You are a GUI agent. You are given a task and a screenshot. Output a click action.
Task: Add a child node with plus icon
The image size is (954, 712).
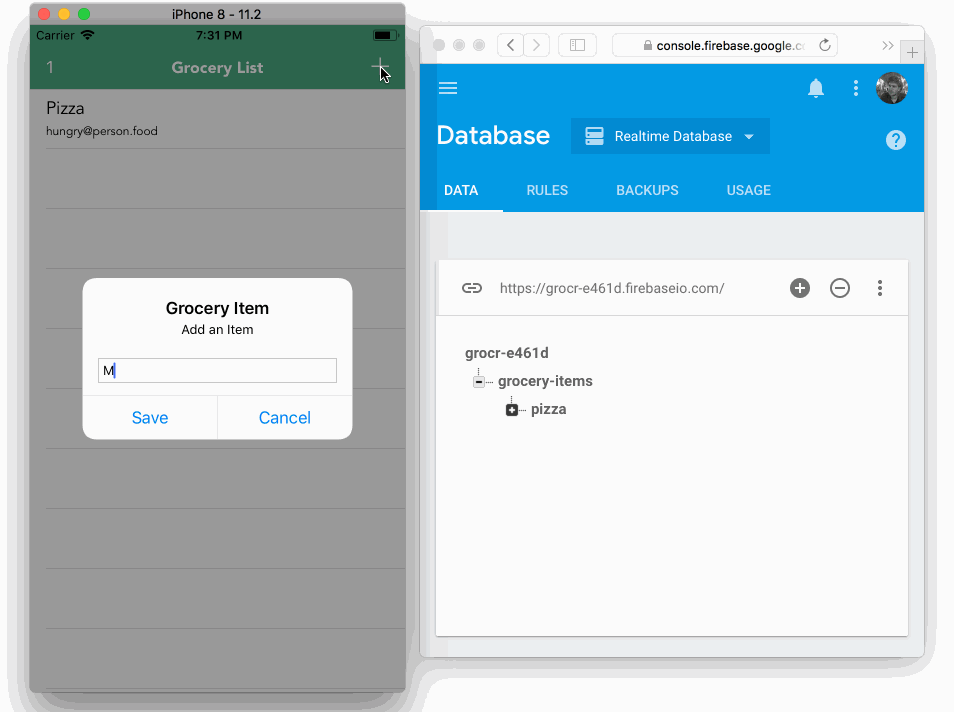click(799, 288)
